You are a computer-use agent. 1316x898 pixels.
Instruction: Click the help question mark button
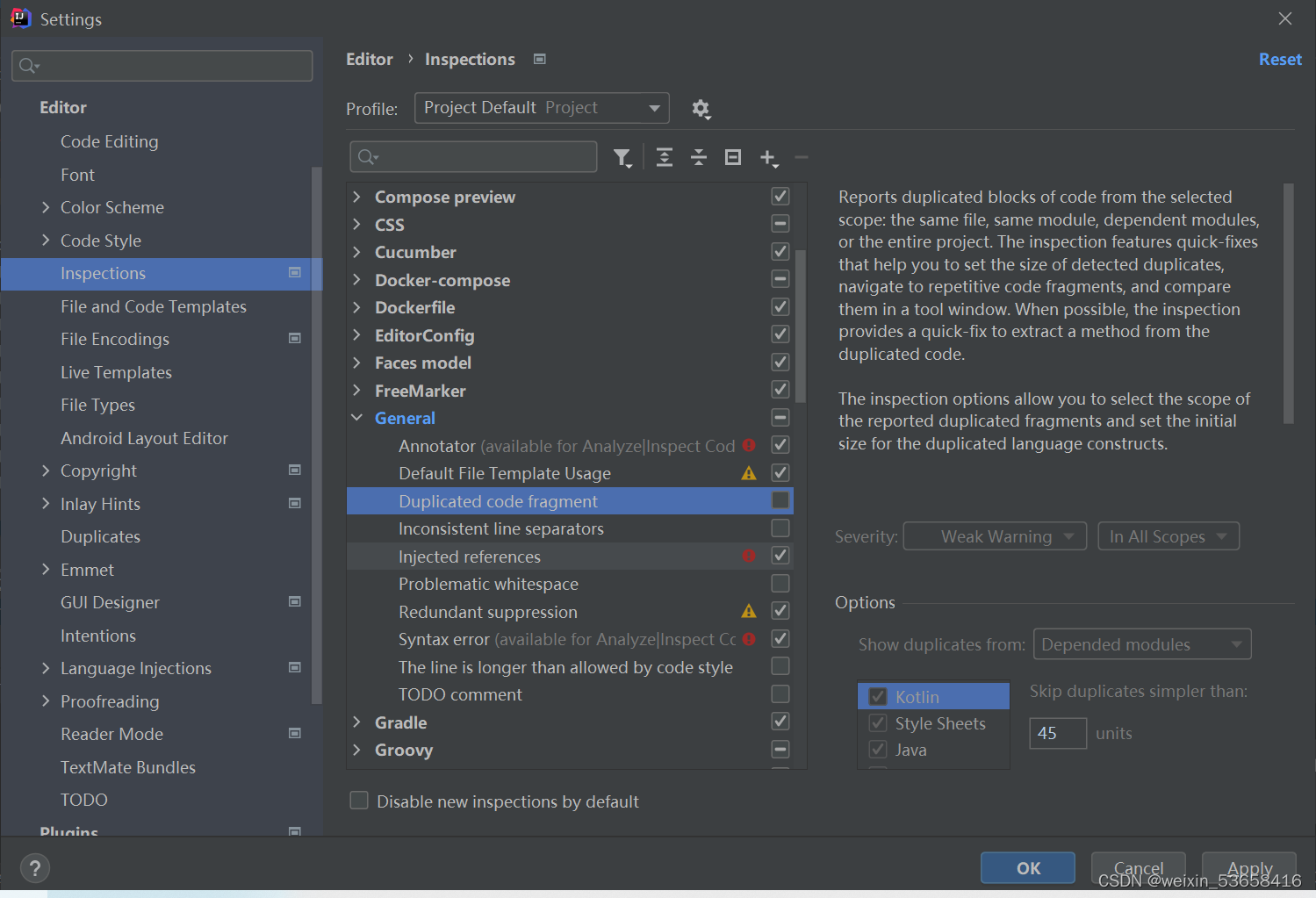pos(34,869)
